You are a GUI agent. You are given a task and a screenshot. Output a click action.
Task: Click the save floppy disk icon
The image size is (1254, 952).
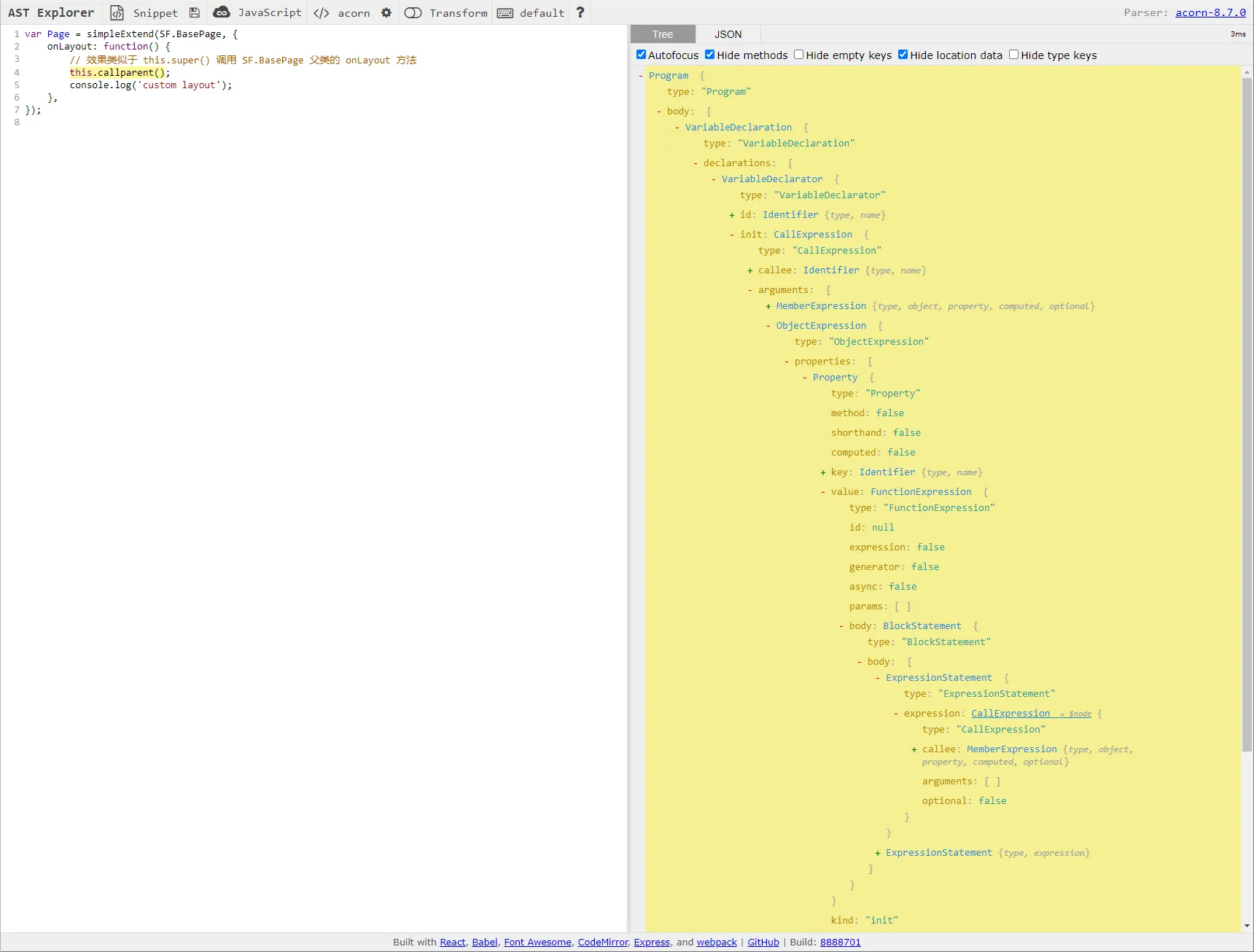(x=195, y=12)
